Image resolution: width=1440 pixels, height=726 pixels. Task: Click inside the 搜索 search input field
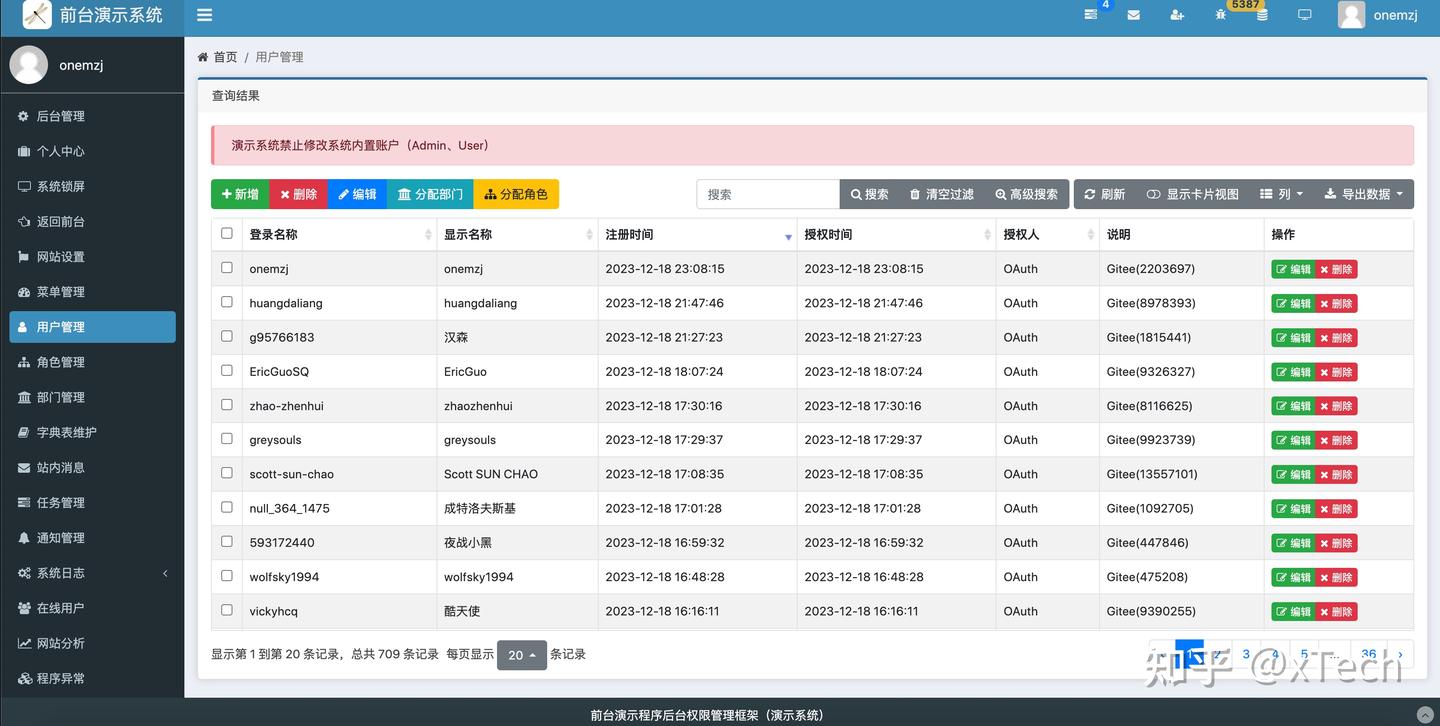[x=767, y=194]
